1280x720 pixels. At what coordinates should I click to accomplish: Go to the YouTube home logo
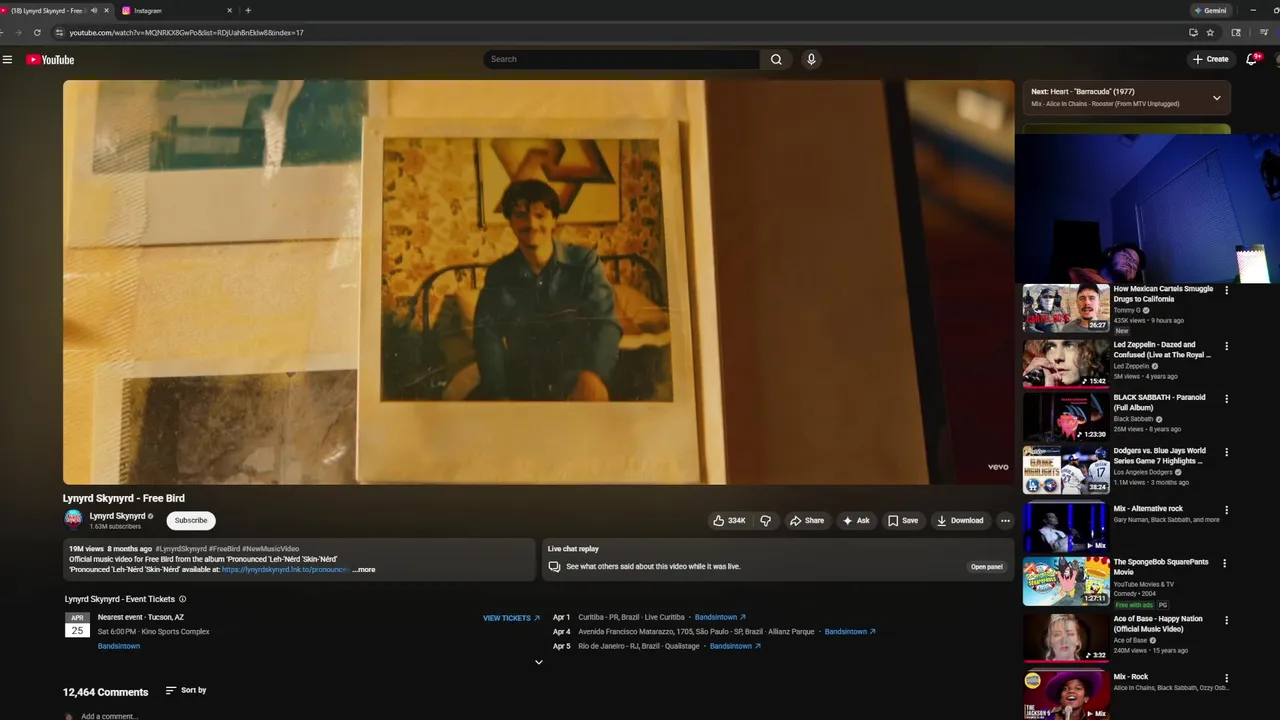tap(50, 60)
